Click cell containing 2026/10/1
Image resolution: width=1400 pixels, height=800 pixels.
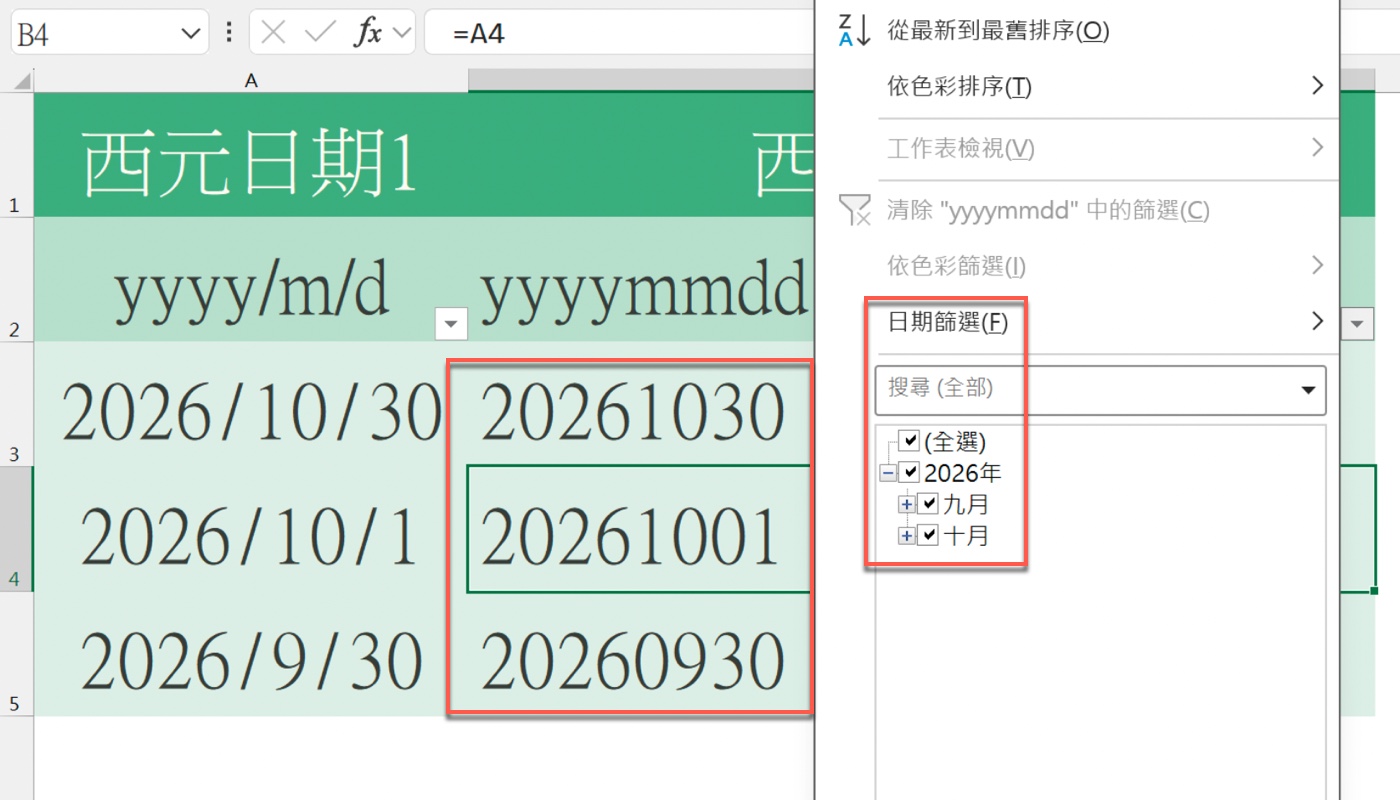click(x=251, y=529)
